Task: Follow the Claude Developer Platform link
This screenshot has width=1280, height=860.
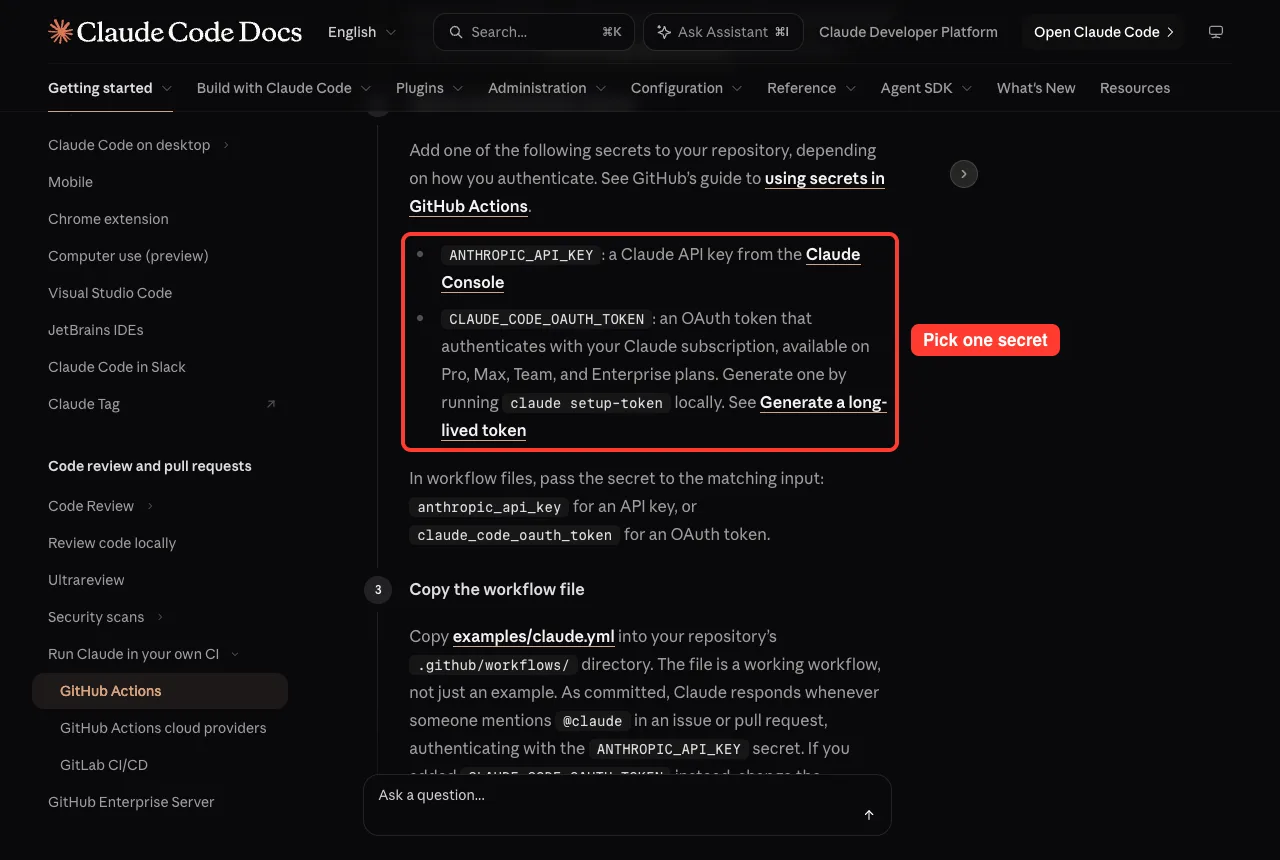Action: tap(908, 32)
